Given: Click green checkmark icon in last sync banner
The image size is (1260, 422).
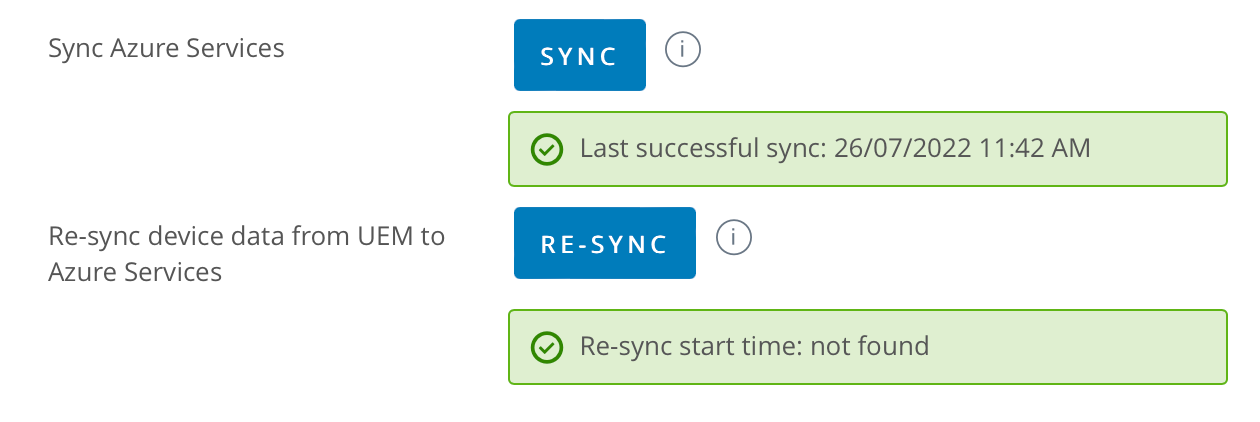Looking at the screenshot, I should click(x=546, y=150).
